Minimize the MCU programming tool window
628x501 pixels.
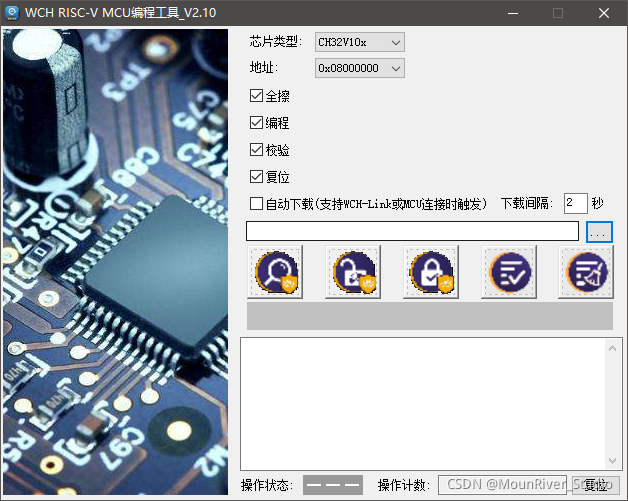click(513, 13)
